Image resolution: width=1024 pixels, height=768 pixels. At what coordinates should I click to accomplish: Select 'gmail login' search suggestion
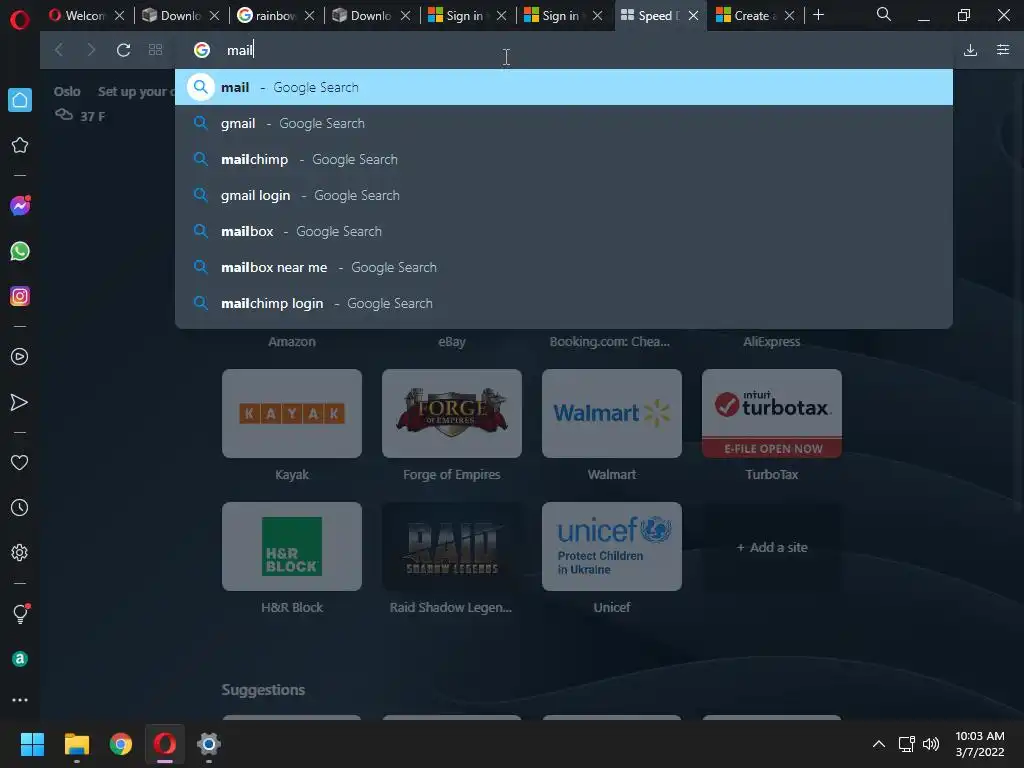point(564,195)
